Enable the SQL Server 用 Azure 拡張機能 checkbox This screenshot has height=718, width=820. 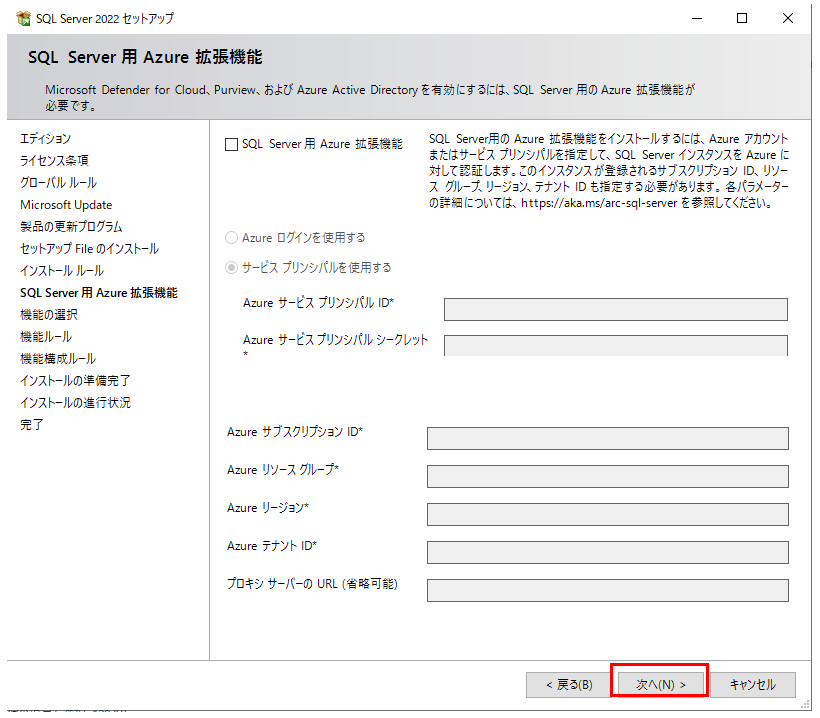pyautogui.click(x=232, y=145)
